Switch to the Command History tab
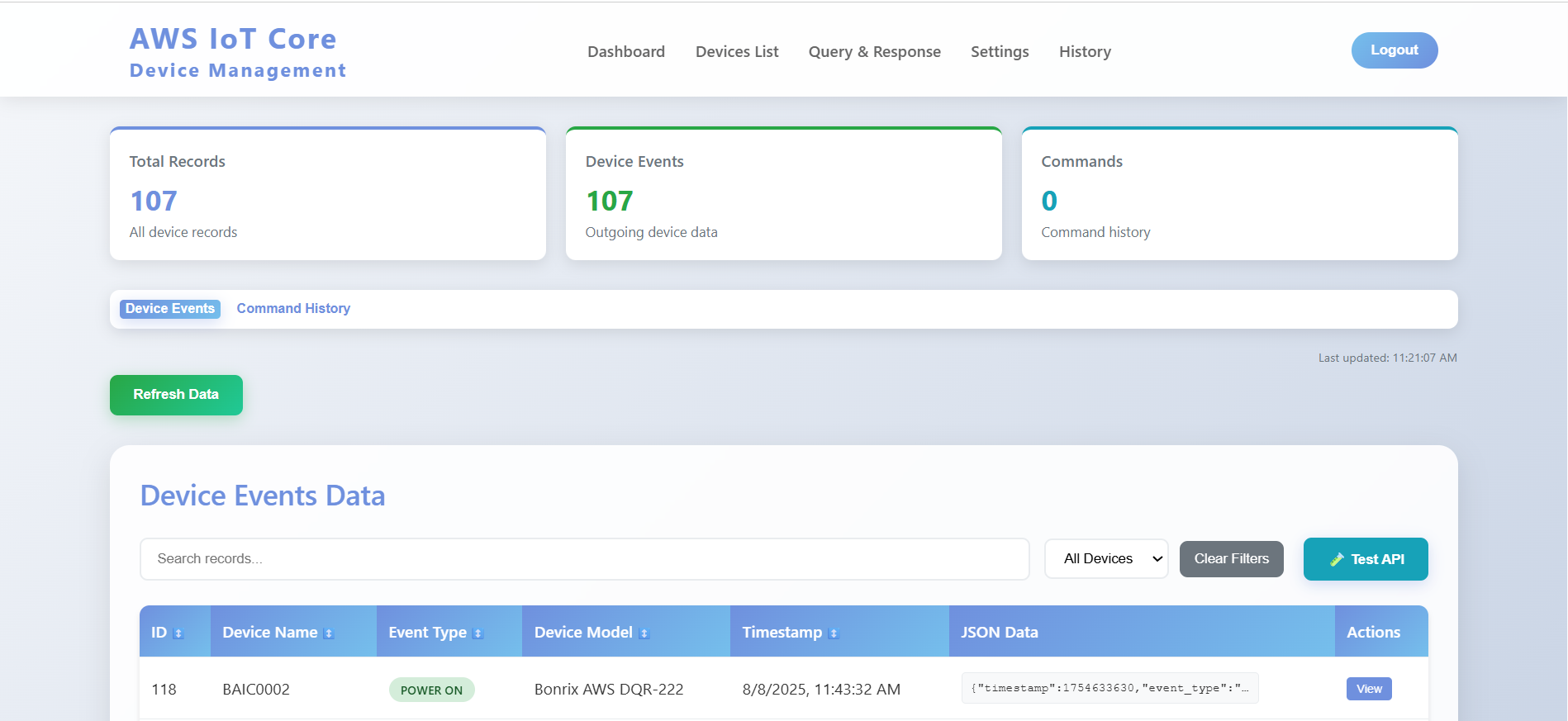This screenshot has height=721, width=1568. tap(293, 309)
